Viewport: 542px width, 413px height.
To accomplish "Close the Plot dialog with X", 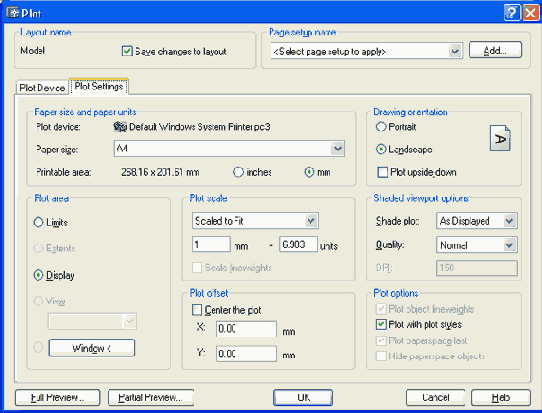I will pos(531,13).
